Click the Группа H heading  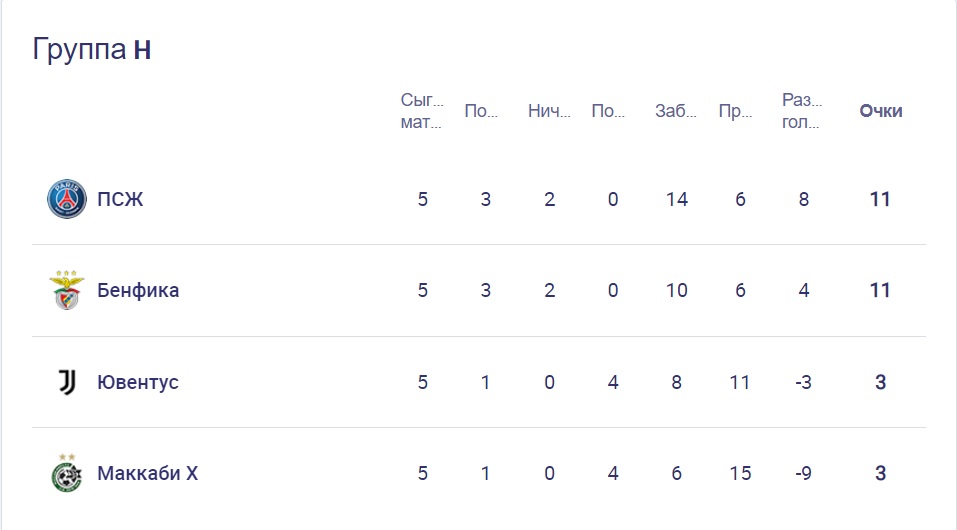[92, 49]
